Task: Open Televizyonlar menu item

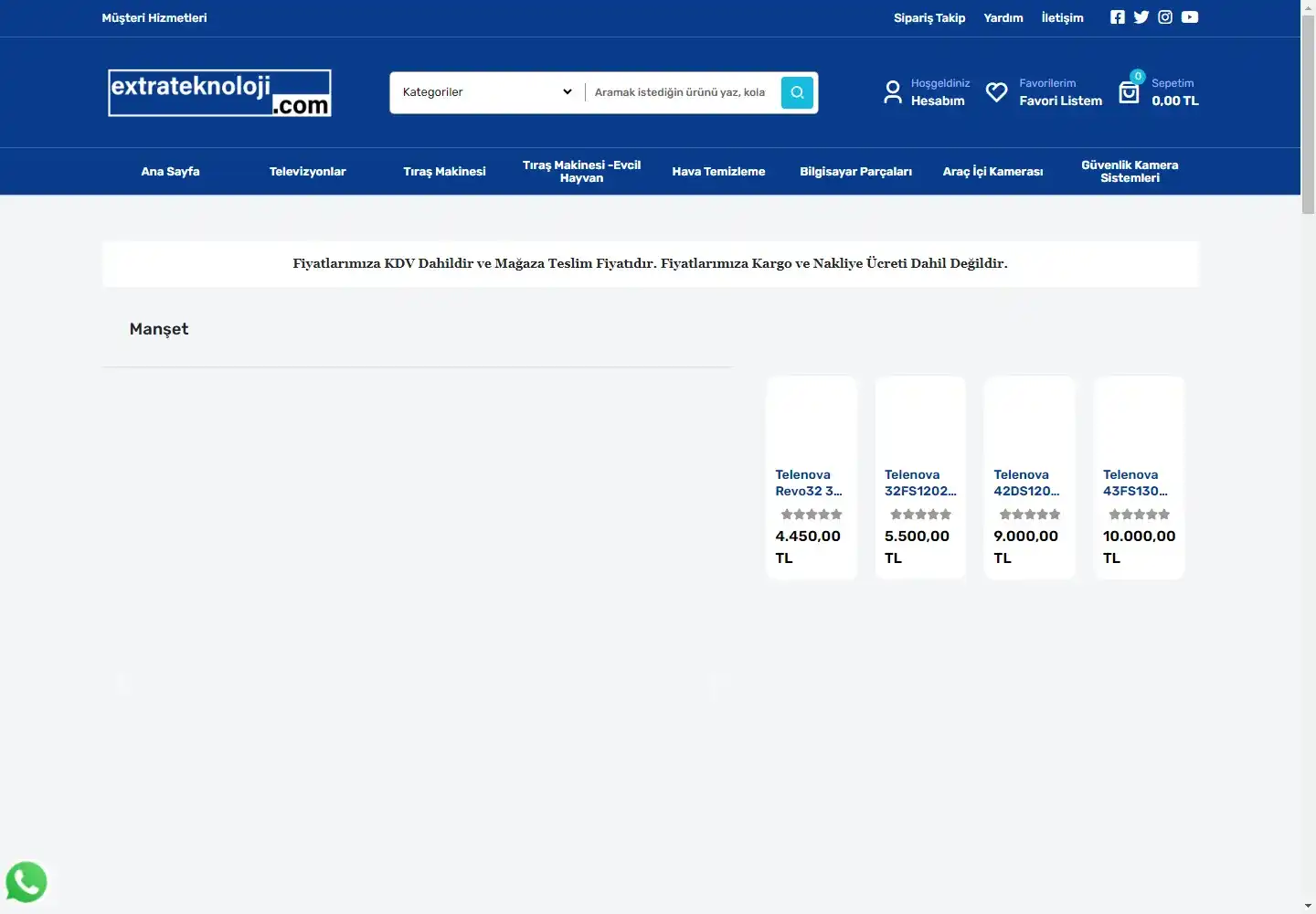Action: click(308, 172)
